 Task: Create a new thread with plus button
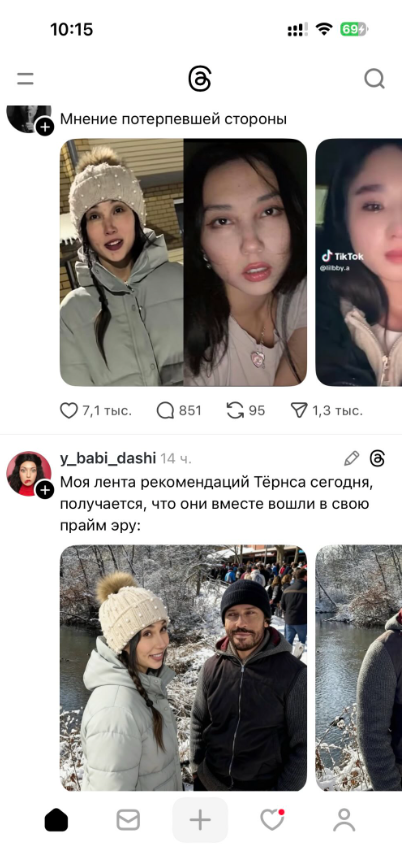200,820
